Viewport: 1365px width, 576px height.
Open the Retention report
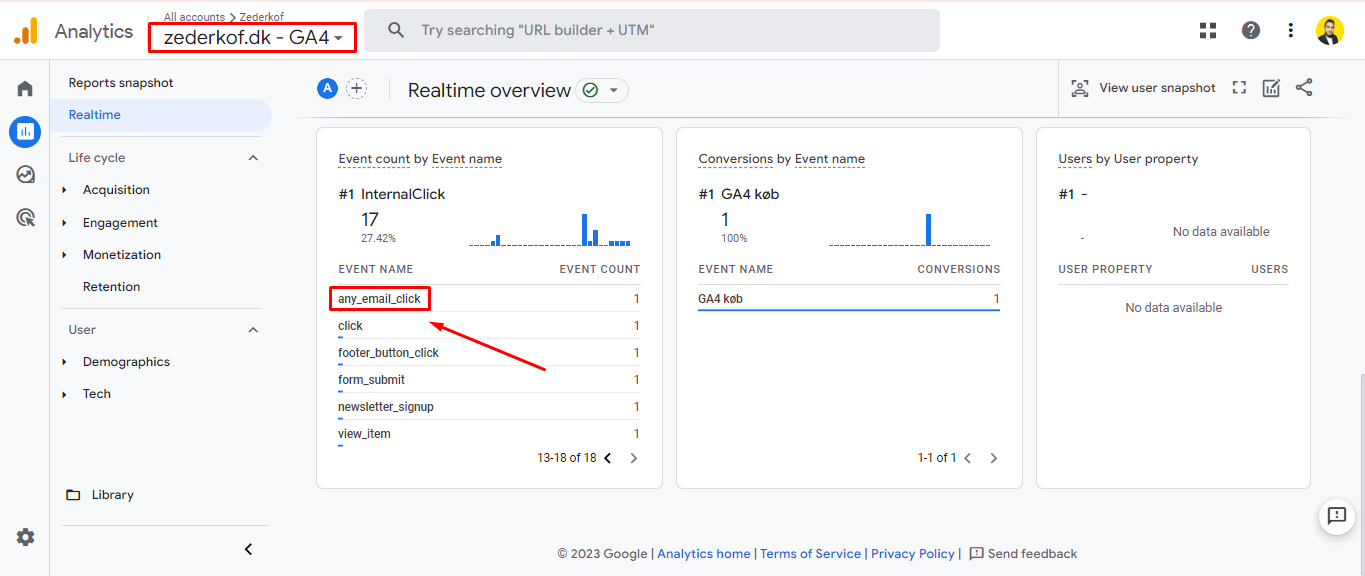pos(111,287)
